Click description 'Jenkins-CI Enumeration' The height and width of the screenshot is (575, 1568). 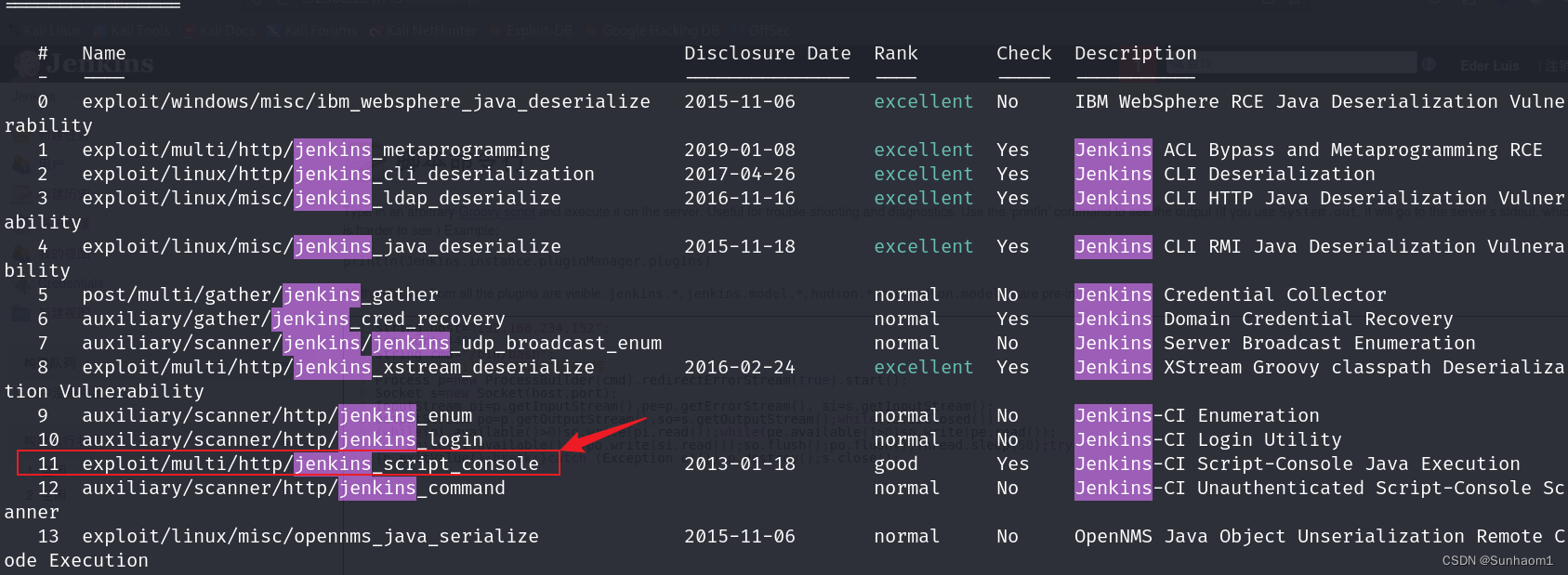1197,415
